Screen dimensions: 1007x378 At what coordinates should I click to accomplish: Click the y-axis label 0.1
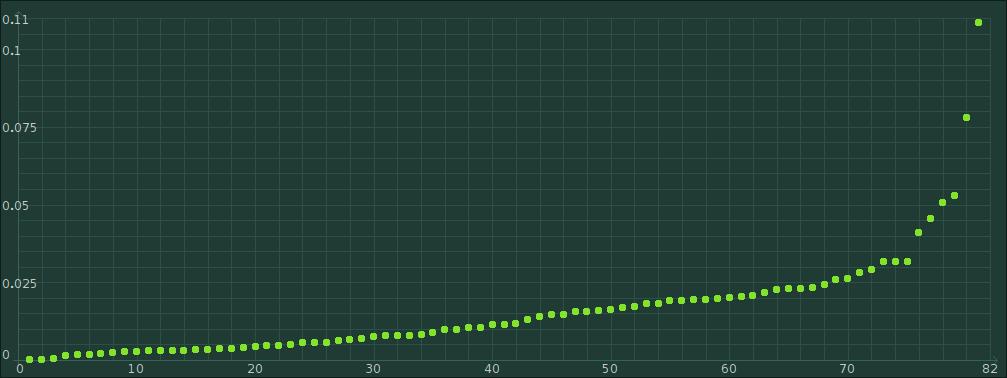click(x=12, y=51)
